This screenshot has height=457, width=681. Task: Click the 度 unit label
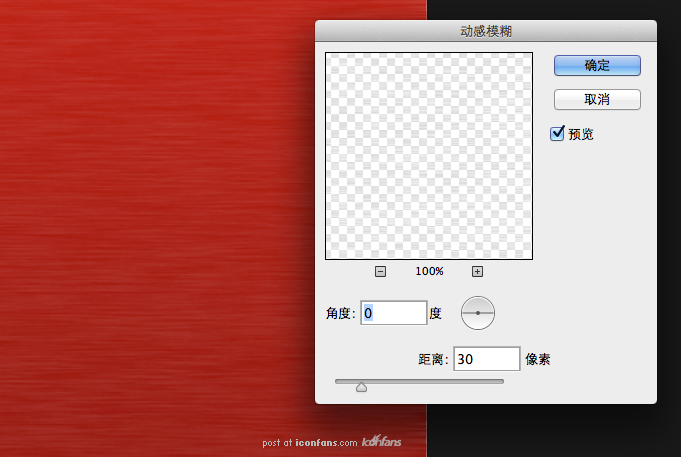[x=436, y=313]
